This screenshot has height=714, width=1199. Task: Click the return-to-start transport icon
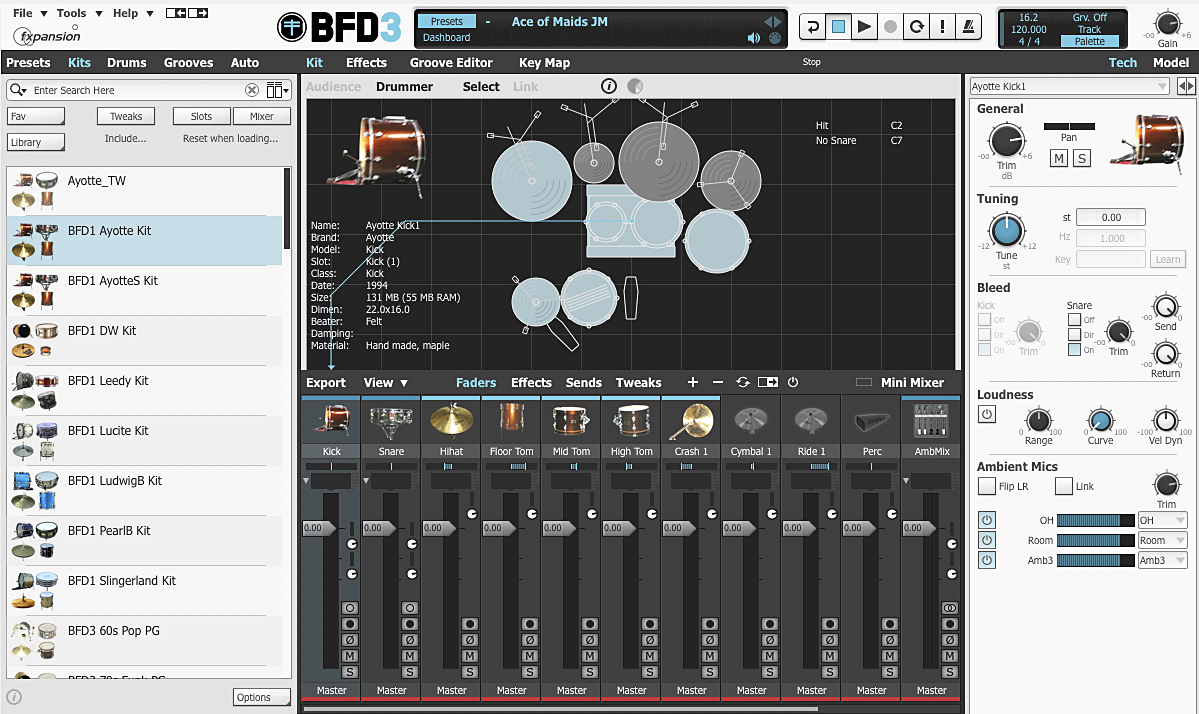812,27
